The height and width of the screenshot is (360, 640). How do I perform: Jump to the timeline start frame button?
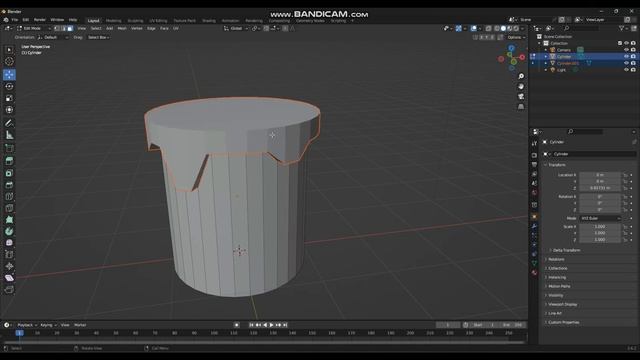(x=251, y=325)
